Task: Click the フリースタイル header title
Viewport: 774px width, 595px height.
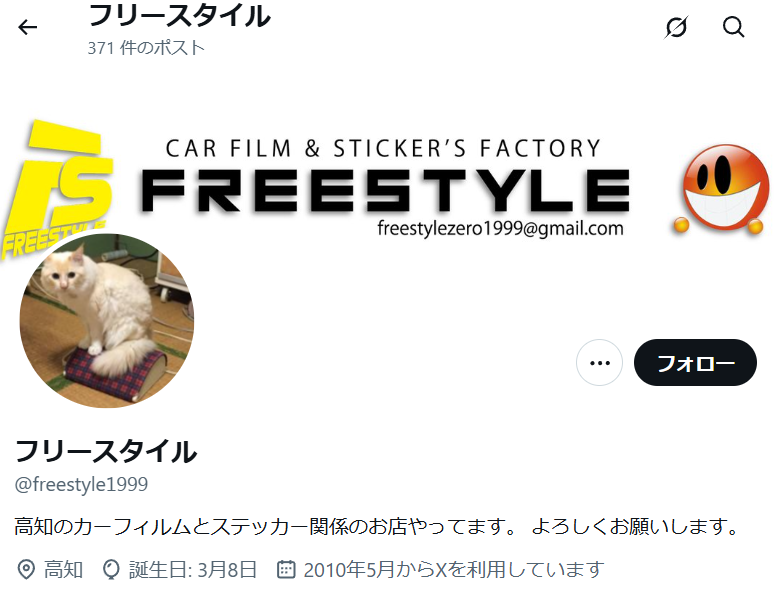Action: (179, 15)
